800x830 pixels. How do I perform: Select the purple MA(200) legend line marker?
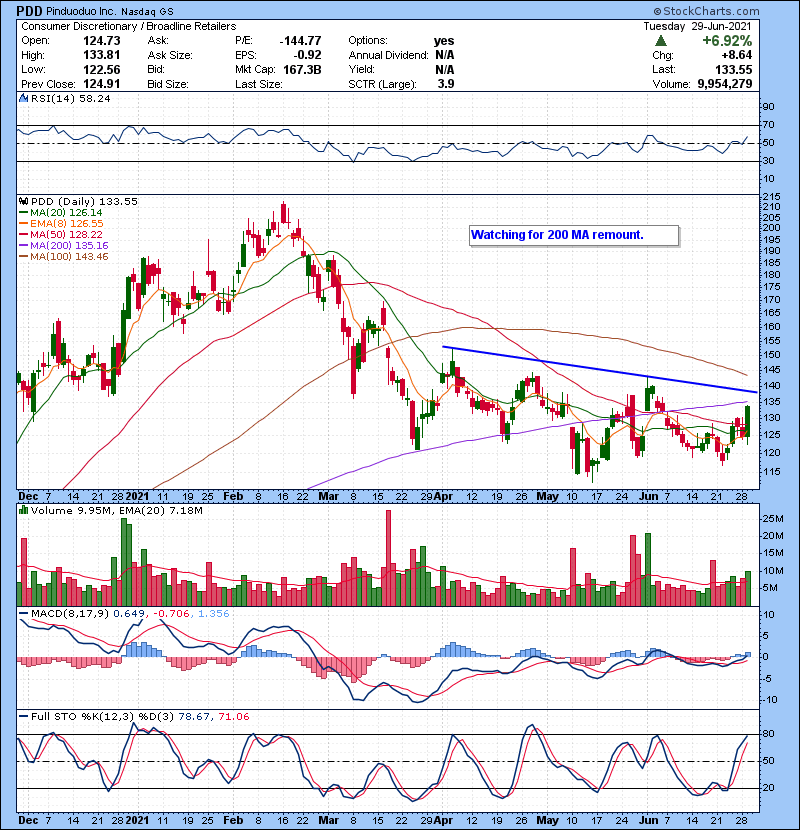click(x=23, y=246)
